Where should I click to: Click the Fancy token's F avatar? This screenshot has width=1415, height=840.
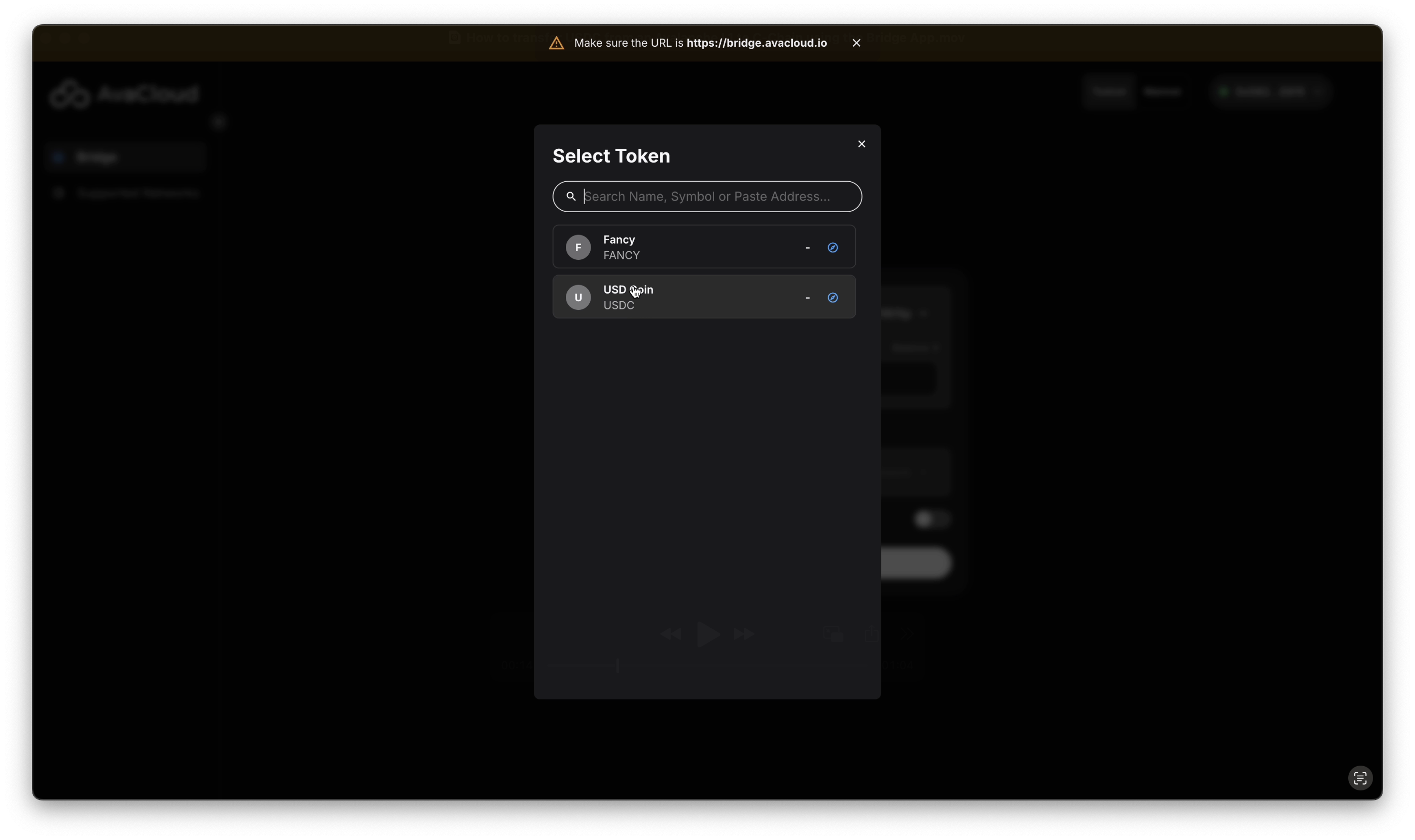(578, 247)
